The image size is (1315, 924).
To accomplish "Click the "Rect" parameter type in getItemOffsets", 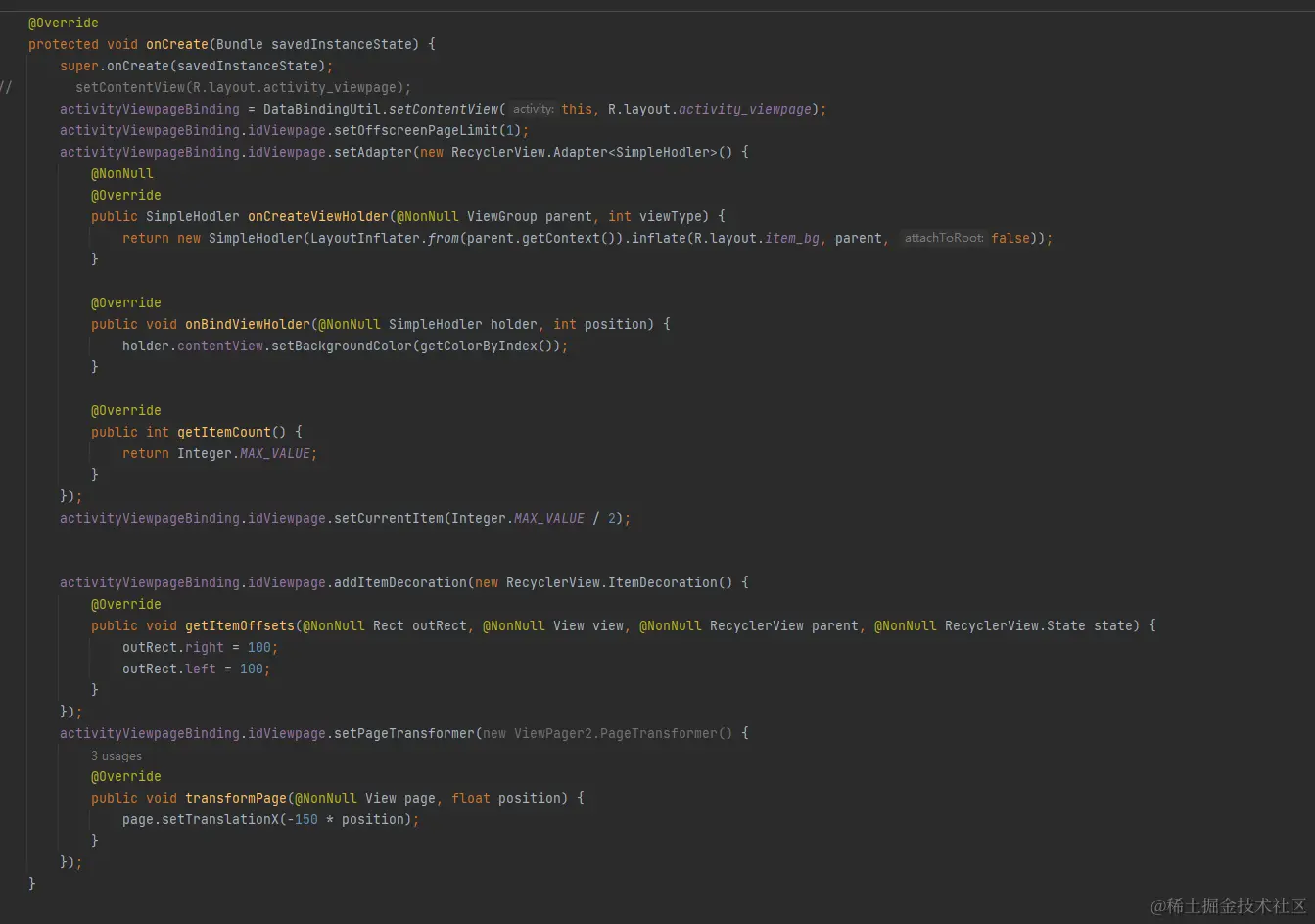I will pos(389,625).
